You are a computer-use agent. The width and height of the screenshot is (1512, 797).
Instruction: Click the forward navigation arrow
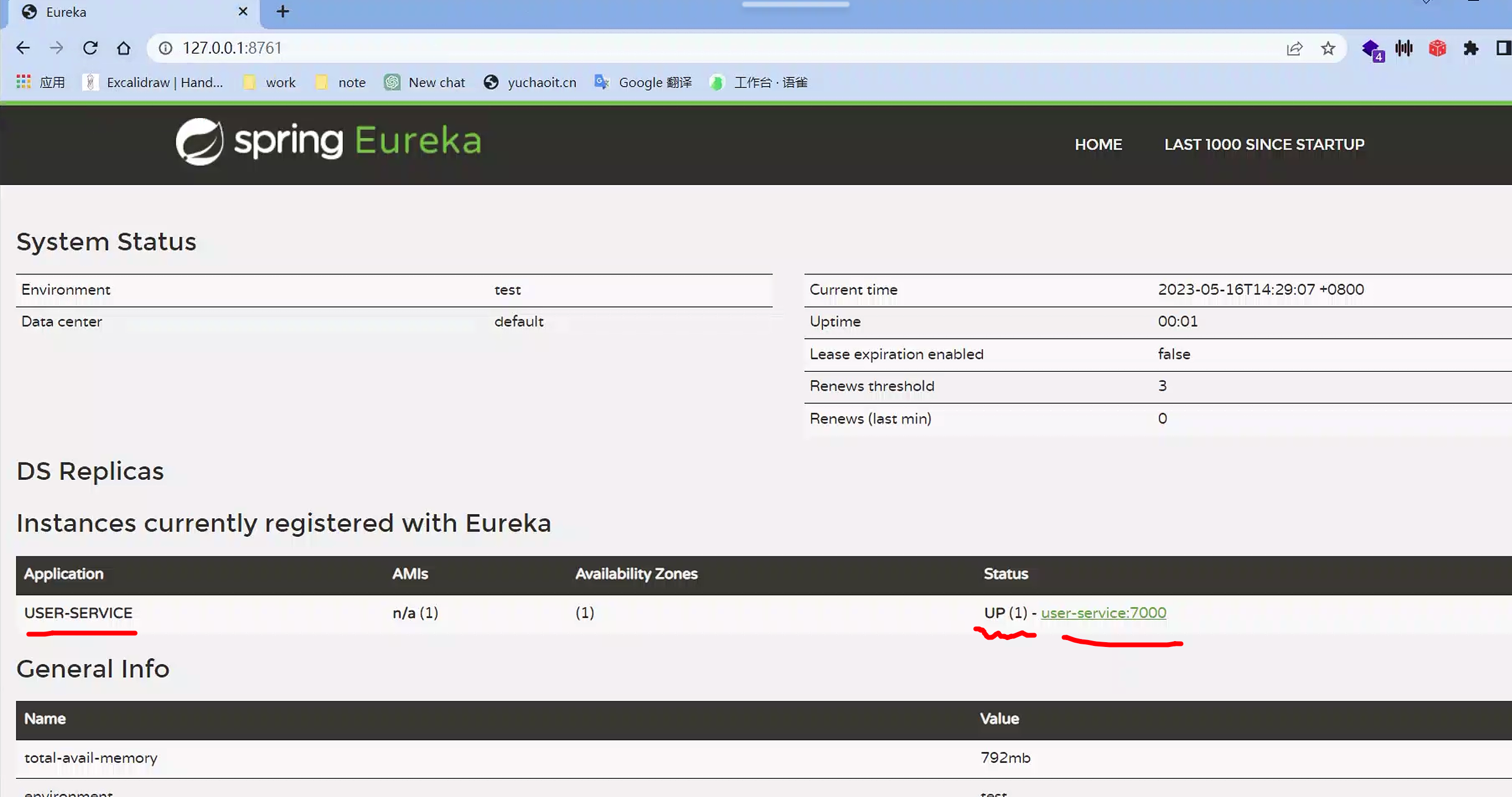(x=56, y=48)
